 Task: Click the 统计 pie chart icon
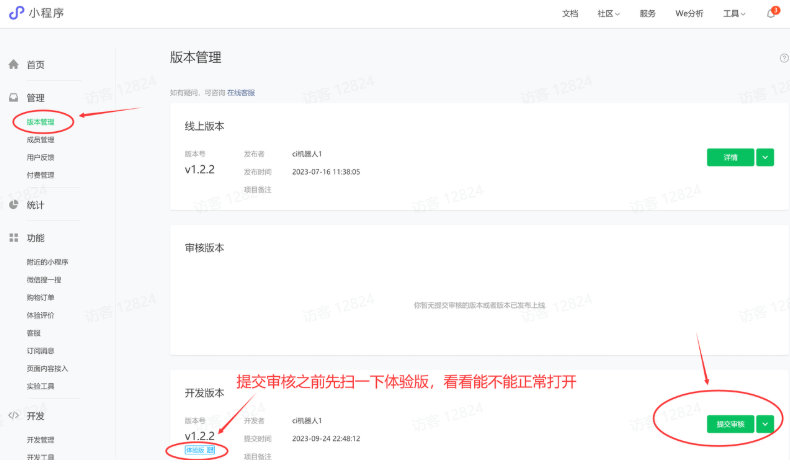pyautogui.click(x=14, y=205)
